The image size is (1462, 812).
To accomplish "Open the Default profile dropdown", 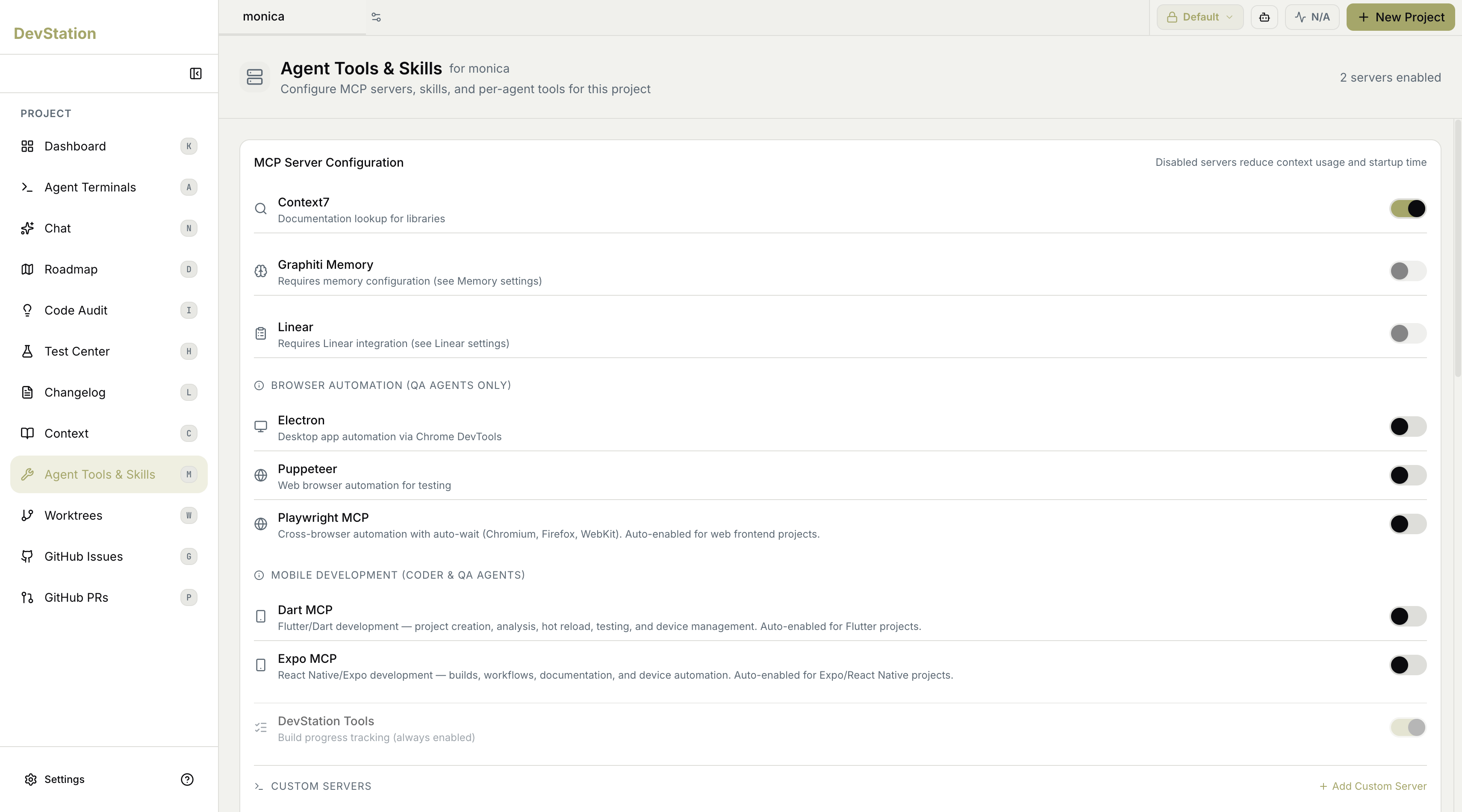I will (x=1200, y=17).
